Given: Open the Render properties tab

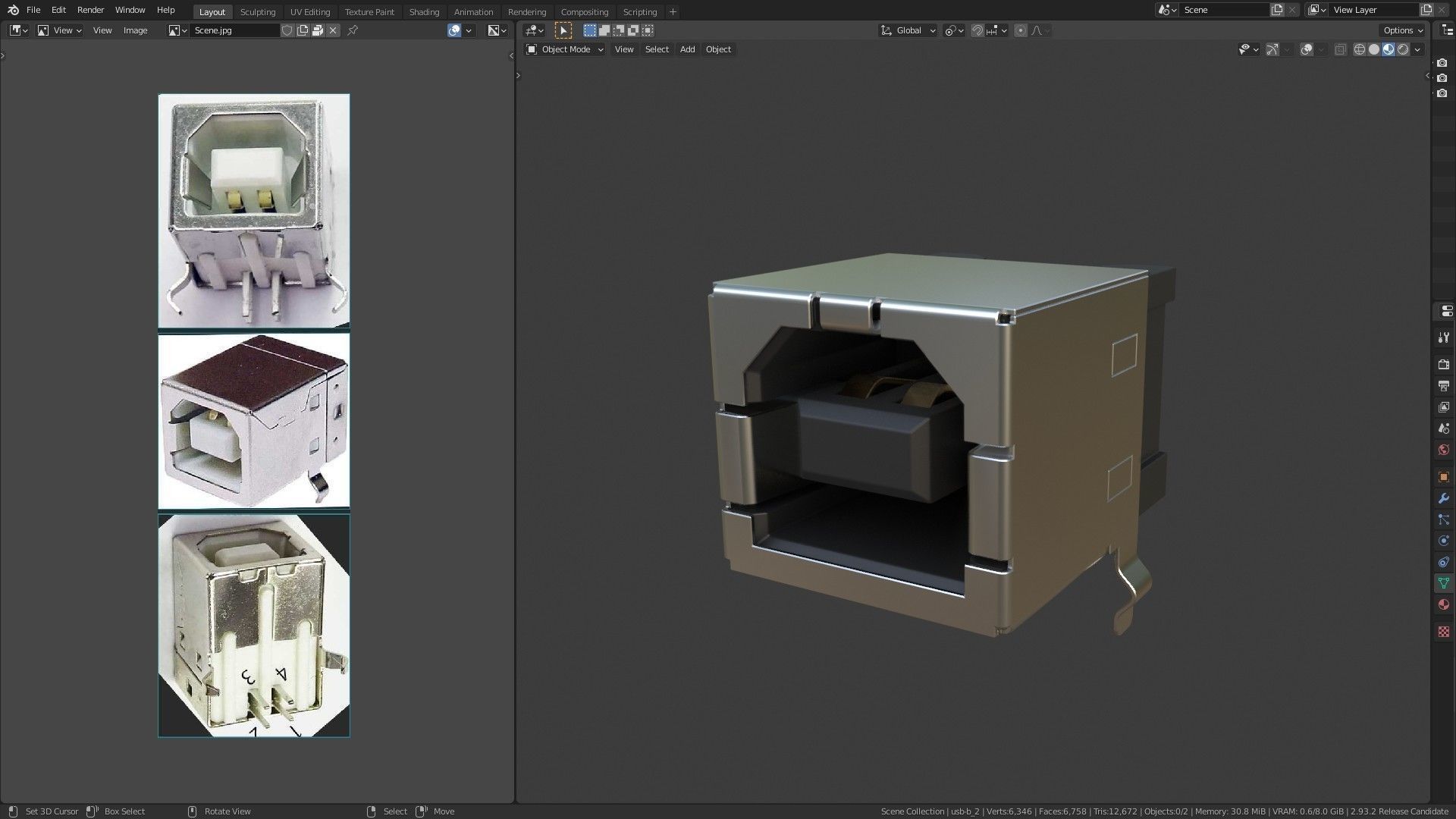Looking at the screenshot, I should (x=1444, y=365).
